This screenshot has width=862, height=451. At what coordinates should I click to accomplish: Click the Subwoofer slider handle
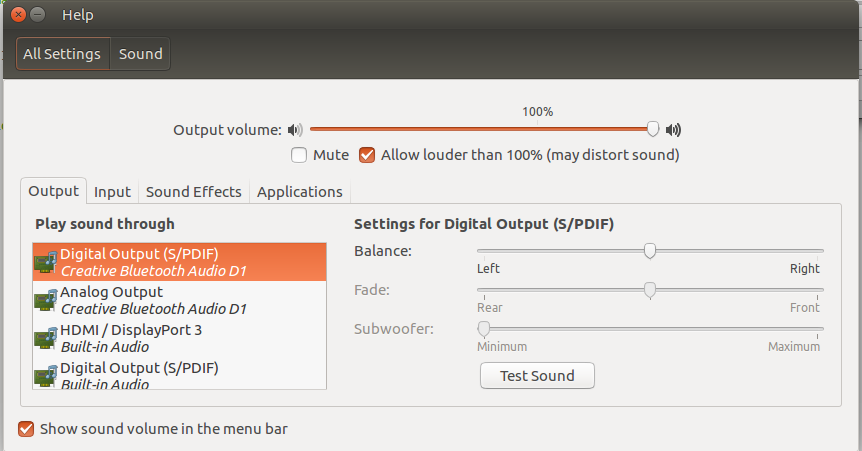point(484,329)
